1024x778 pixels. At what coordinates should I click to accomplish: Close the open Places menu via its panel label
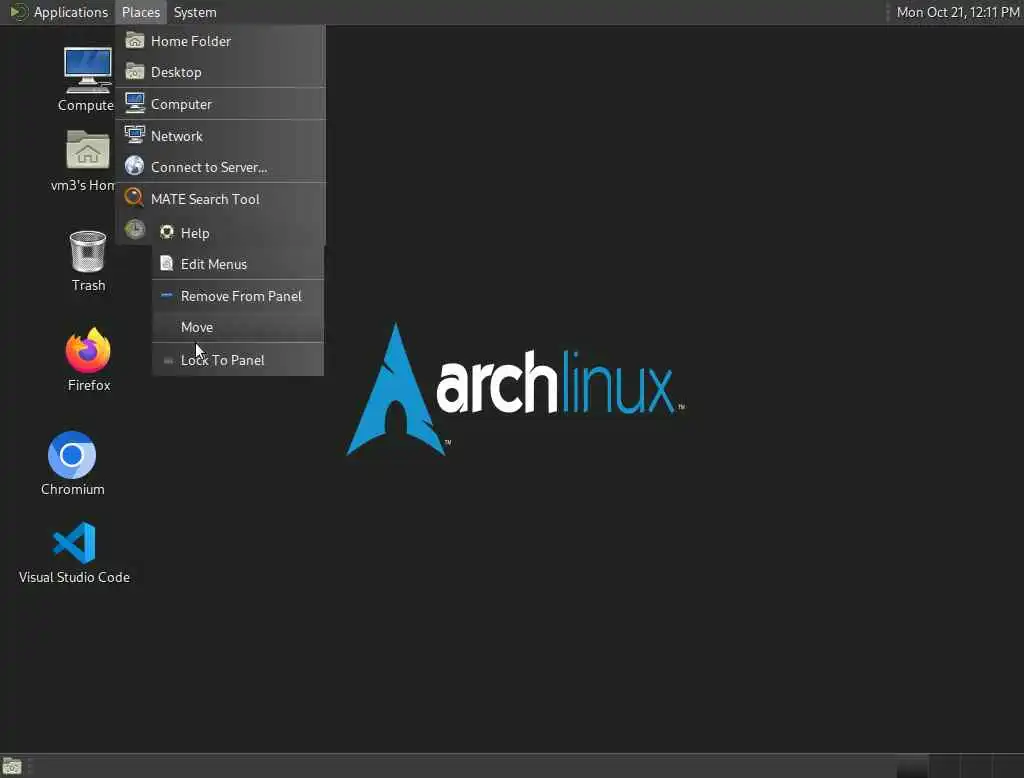(140, 12)
